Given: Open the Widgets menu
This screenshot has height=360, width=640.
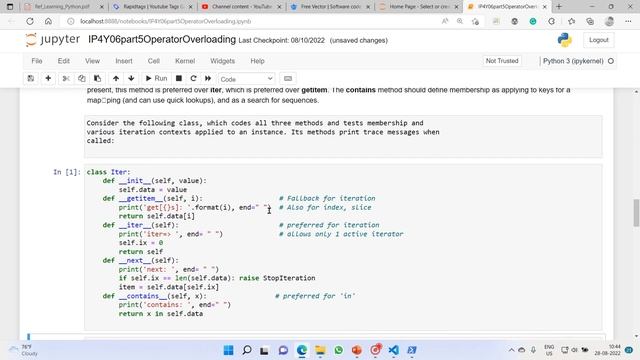Looking at the screenshot, I should point(222,61).
